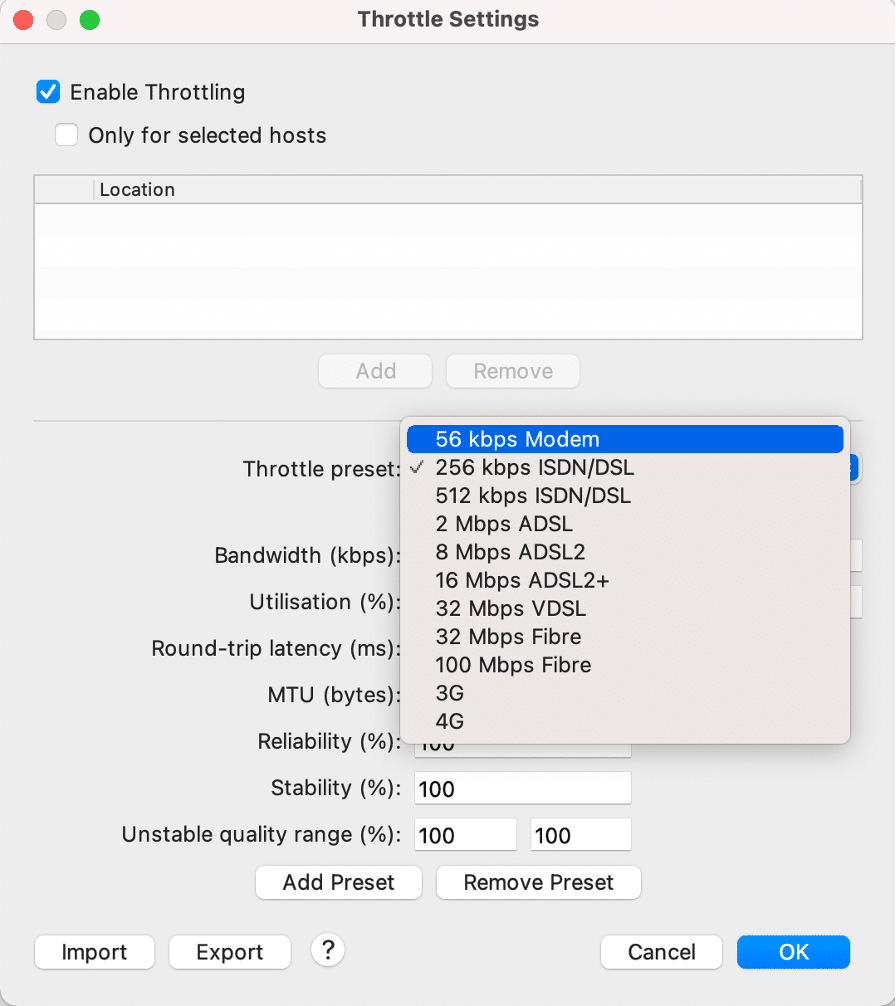Confirm settings with the OK button

click(x=793, y=952)
